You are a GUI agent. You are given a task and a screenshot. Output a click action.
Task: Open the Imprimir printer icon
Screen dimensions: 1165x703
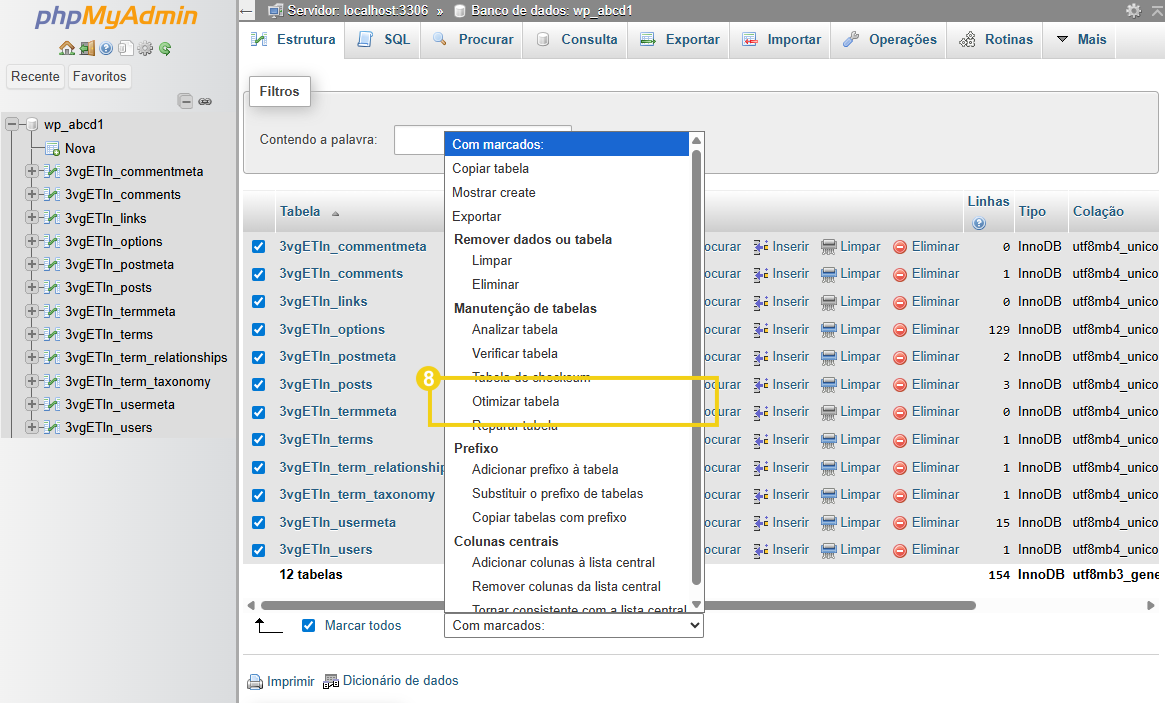255,681
